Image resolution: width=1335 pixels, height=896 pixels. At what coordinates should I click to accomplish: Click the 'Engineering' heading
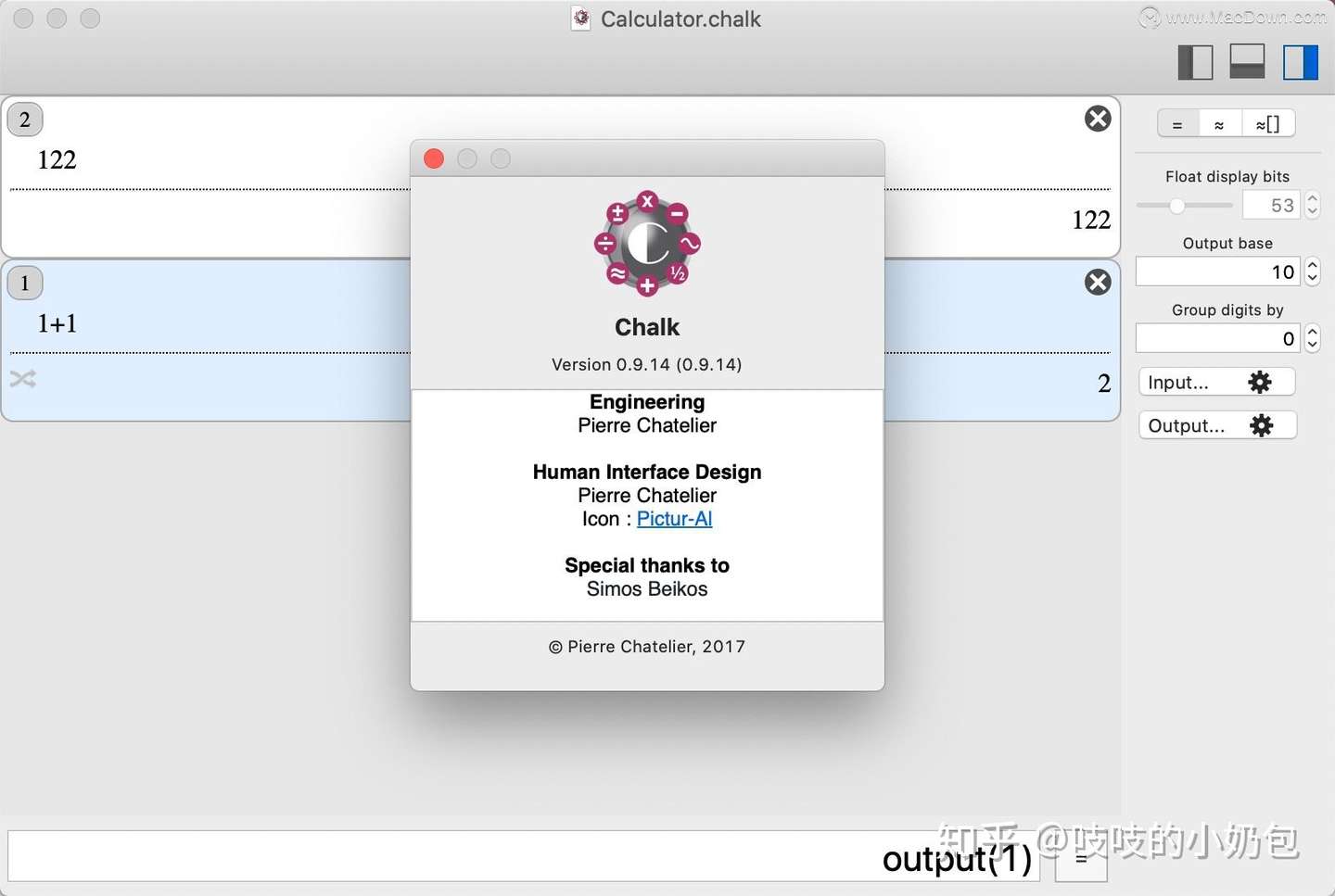tap(647, 402)
